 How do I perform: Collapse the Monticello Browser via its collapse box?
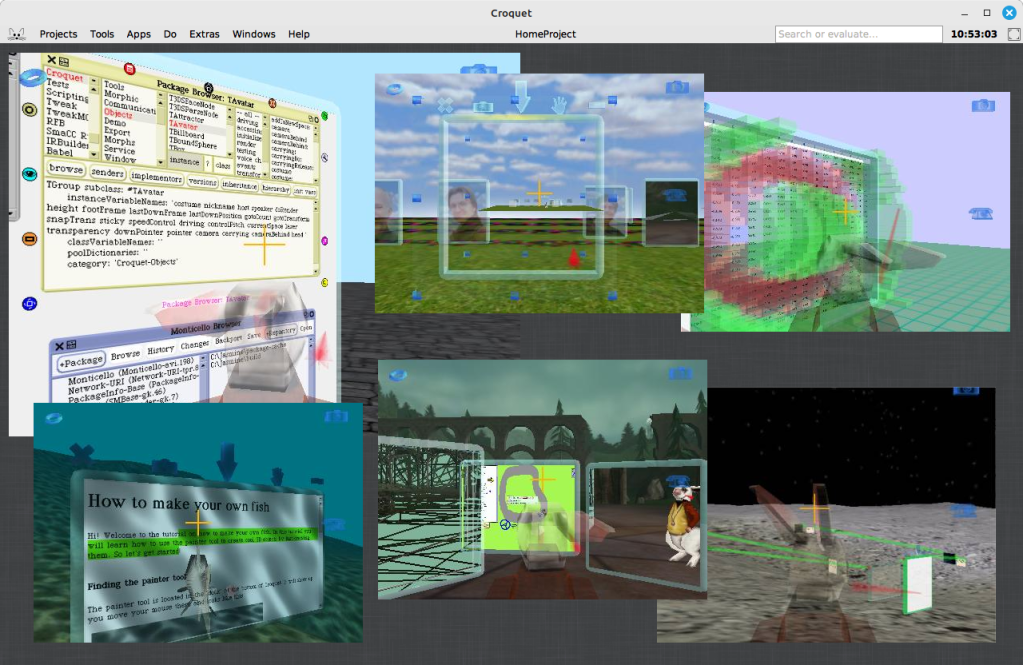click(x=70, y=345)
